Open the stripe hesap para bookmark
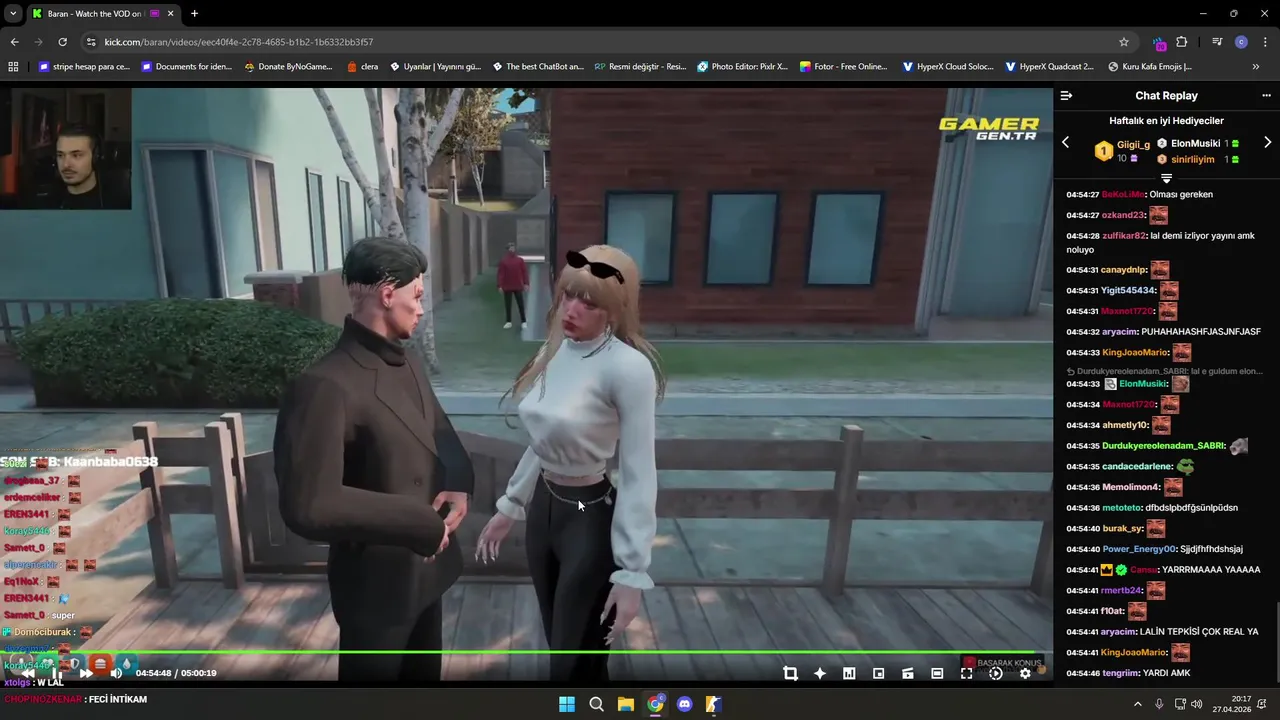This screenshot has height=720, width=1280. pyautogui.click(x=84, y=67)
